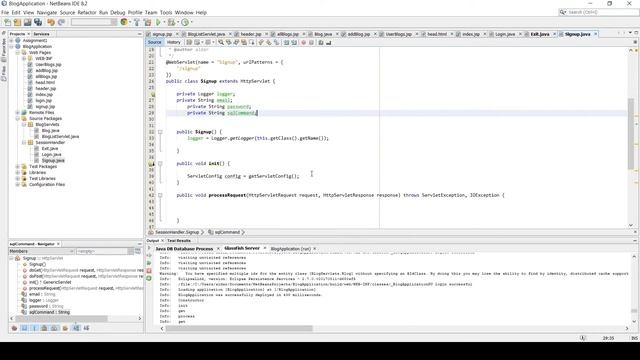
Task: Click the New Project toolbar icon
Action: (18, 22)
